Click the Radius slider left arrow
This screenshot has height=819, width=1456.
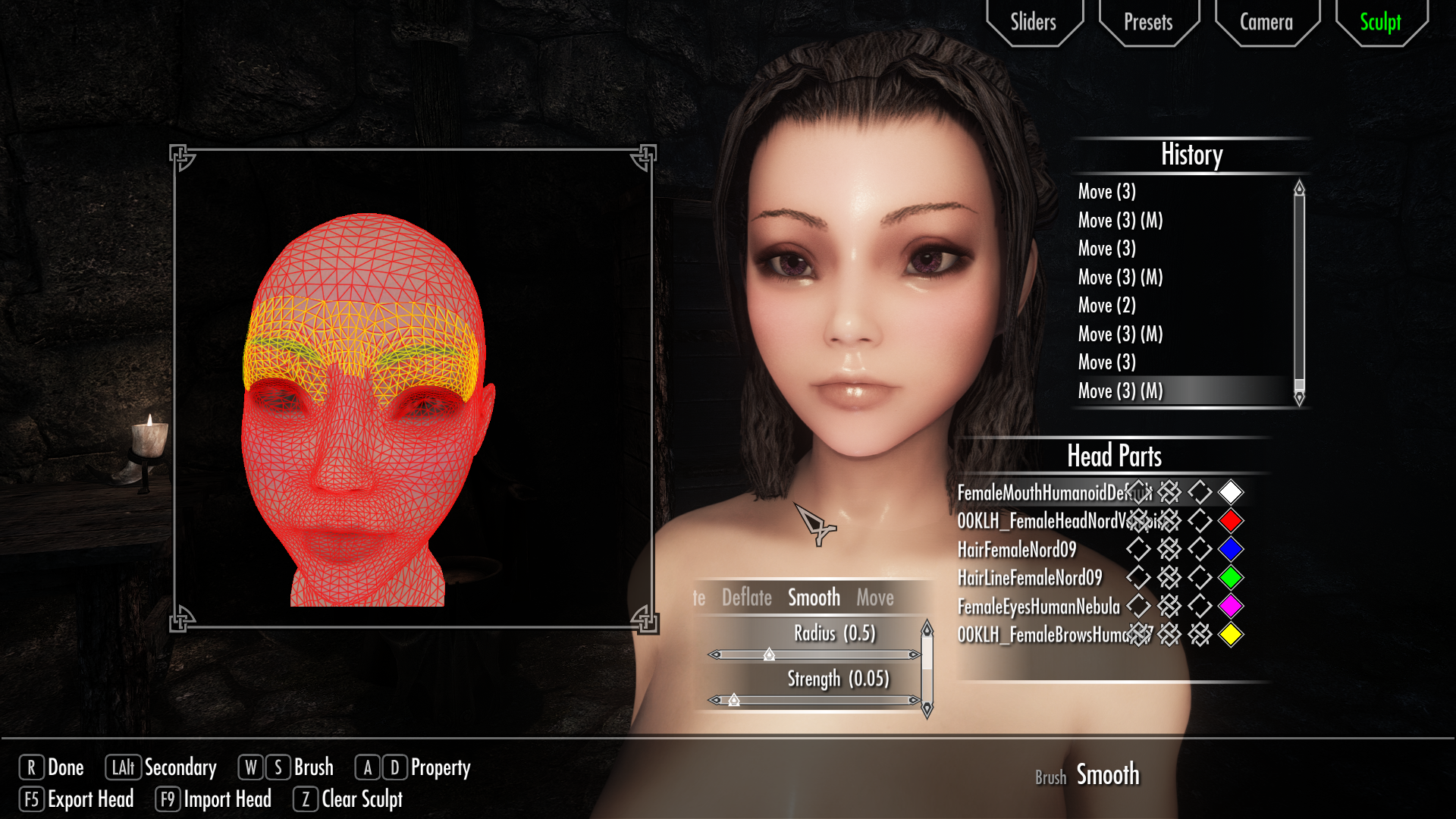coord(714,654)
